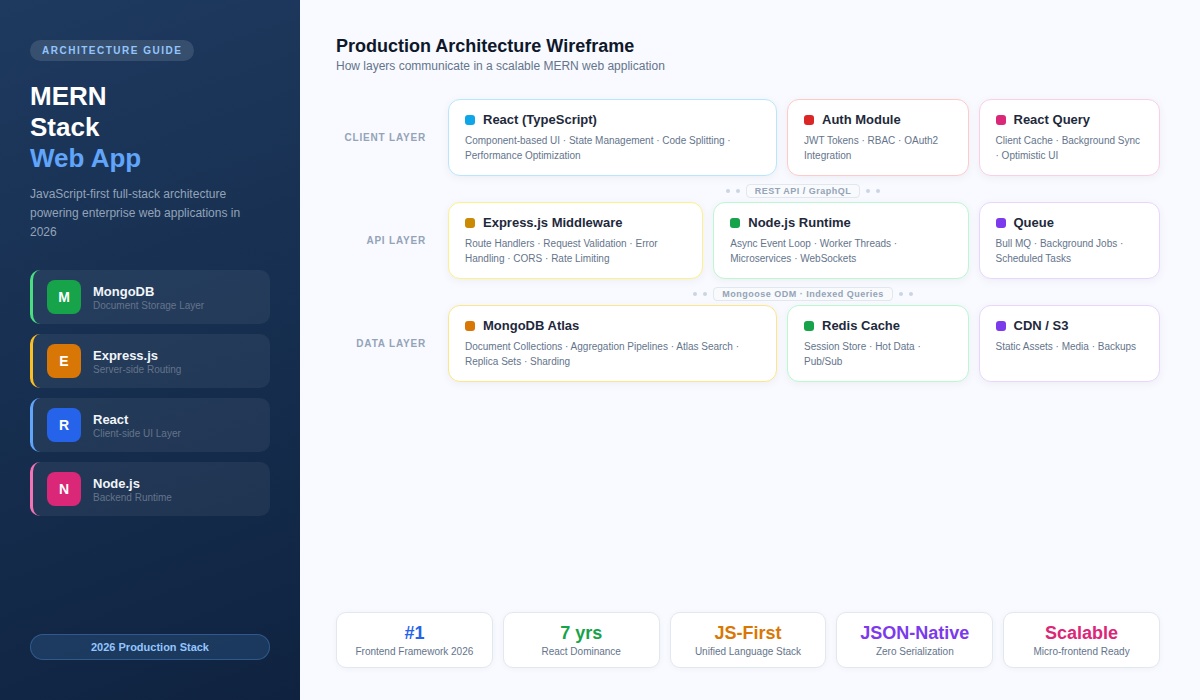Click the pink square beside React Query
This screenshot has width=1200, height=700.
click(1001, 120)
